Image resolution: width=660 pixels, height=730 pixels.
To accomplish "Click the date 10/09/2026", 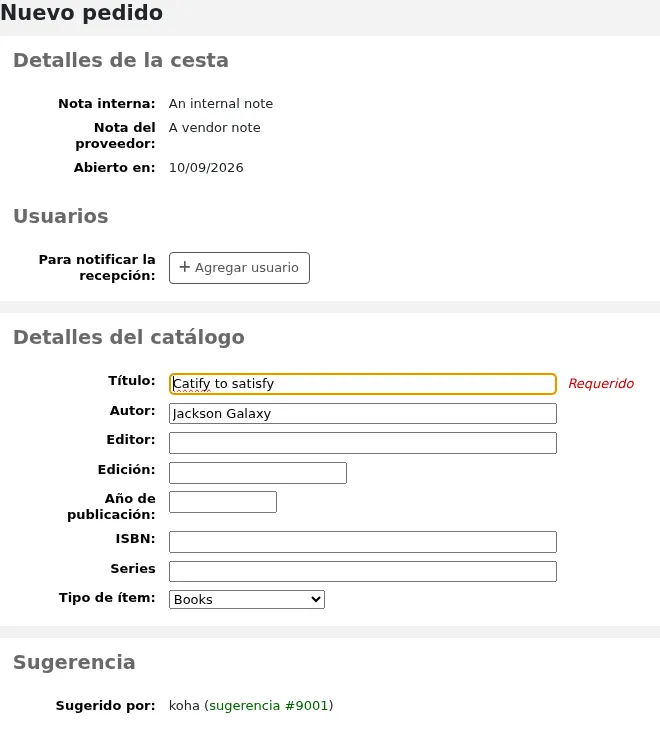I will click(206, 168).
